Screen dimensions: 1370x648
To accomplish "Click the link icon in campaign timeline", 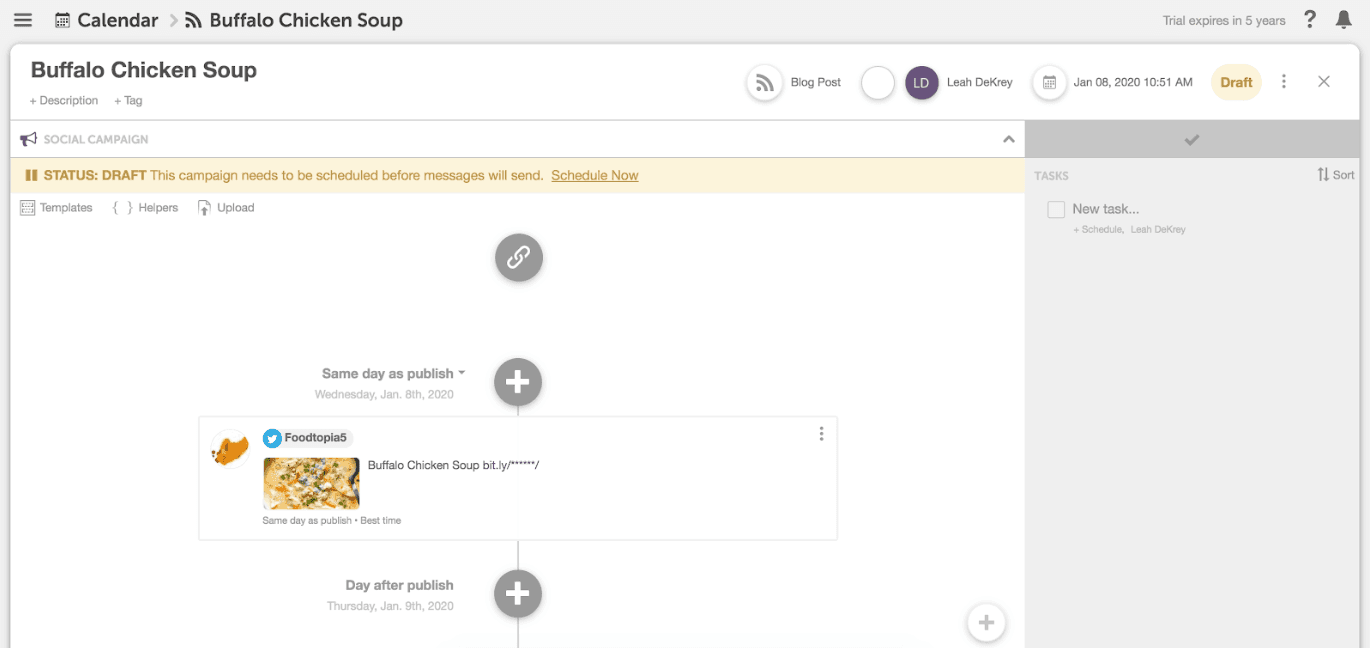I will coord(518,257).
